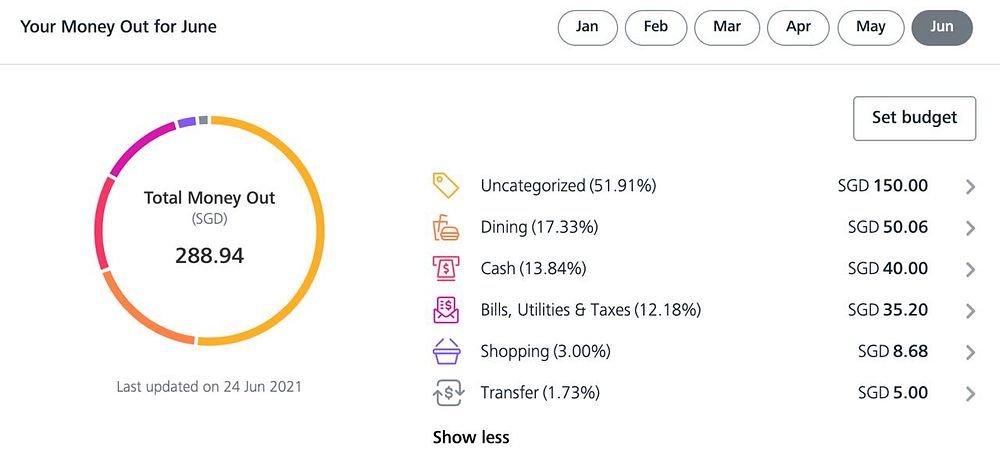Open the Shopping row chevron

click(970, 352)
